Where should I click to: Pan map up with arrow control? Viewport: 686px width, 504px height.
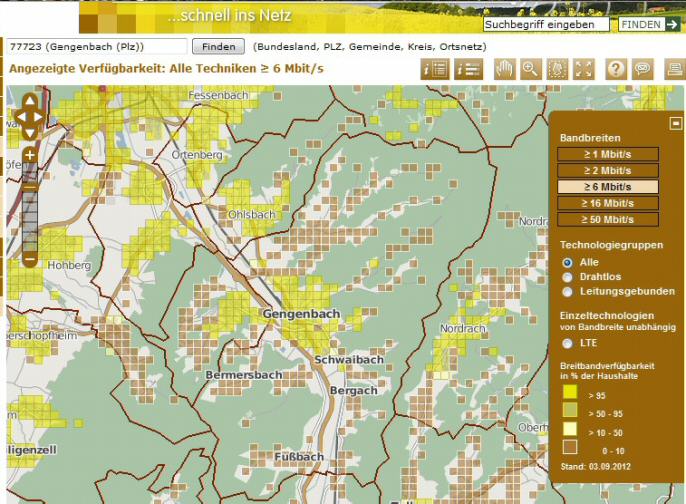(29, 100)
